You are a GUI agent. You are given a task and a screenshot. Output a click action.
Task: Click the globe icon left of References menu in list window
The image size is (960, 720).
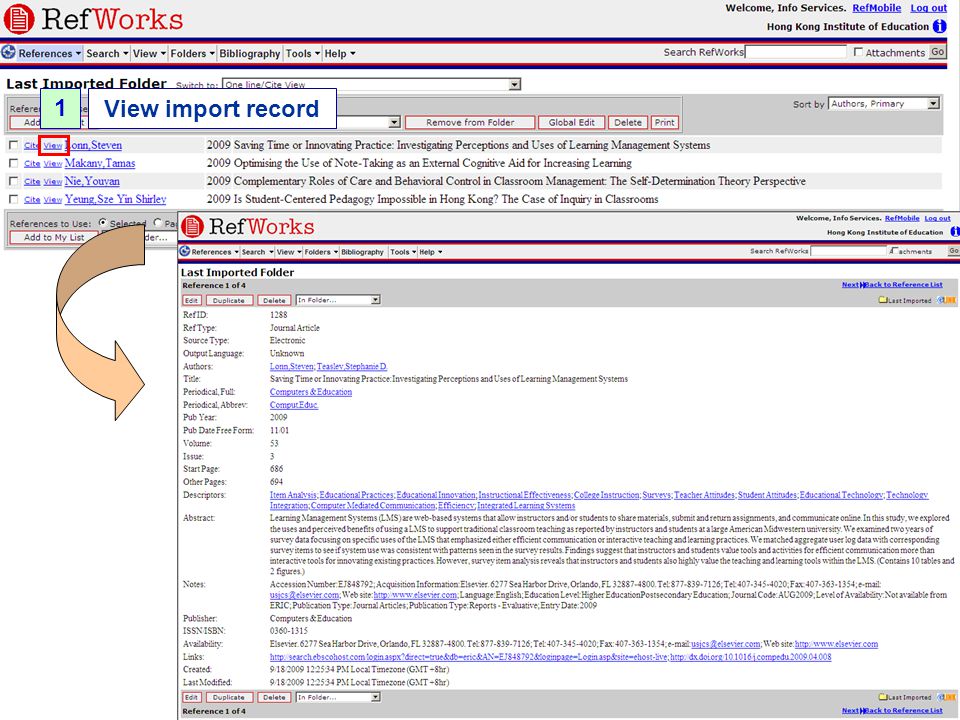point(8,53)
